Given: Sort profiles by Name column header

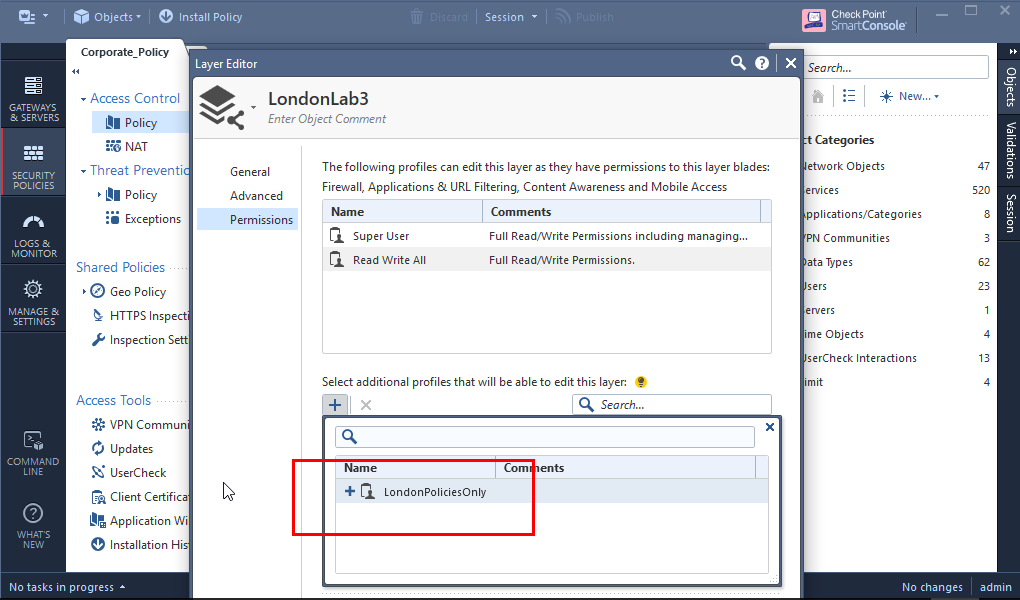Looking at the screenshot, I should [x=403, y=211].
